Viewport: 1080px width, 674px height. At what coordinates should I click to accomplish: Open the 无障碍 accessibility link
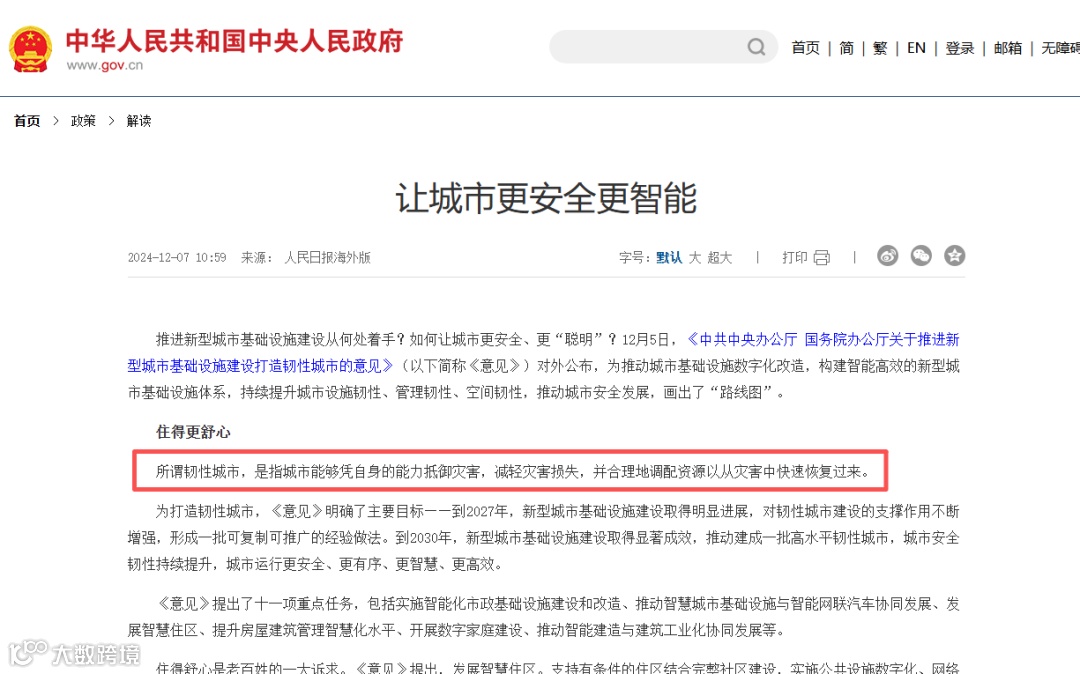pos(1060,48)
